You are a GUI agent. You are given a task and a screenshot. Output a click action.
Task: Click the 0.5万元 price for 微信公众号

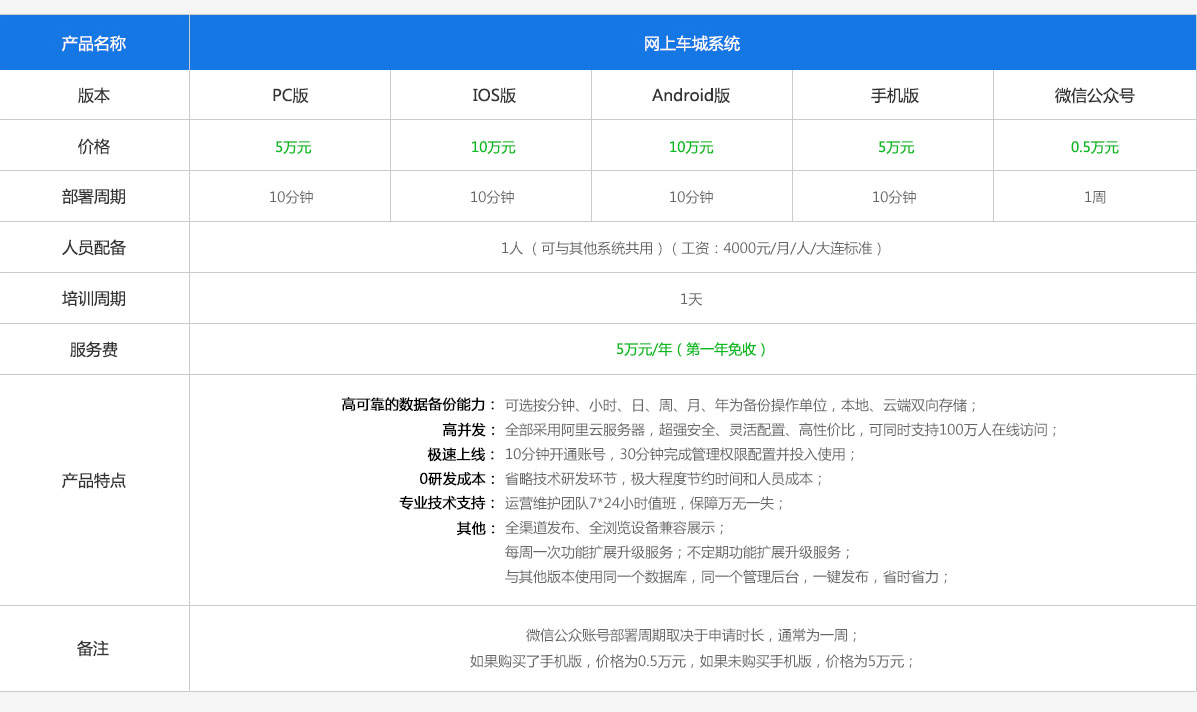[x=1094, y=147]
